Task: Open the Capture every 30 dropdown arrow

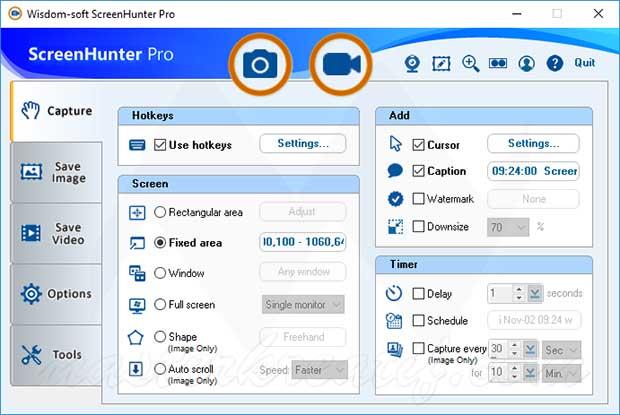Action: click(x=530, y=349)
